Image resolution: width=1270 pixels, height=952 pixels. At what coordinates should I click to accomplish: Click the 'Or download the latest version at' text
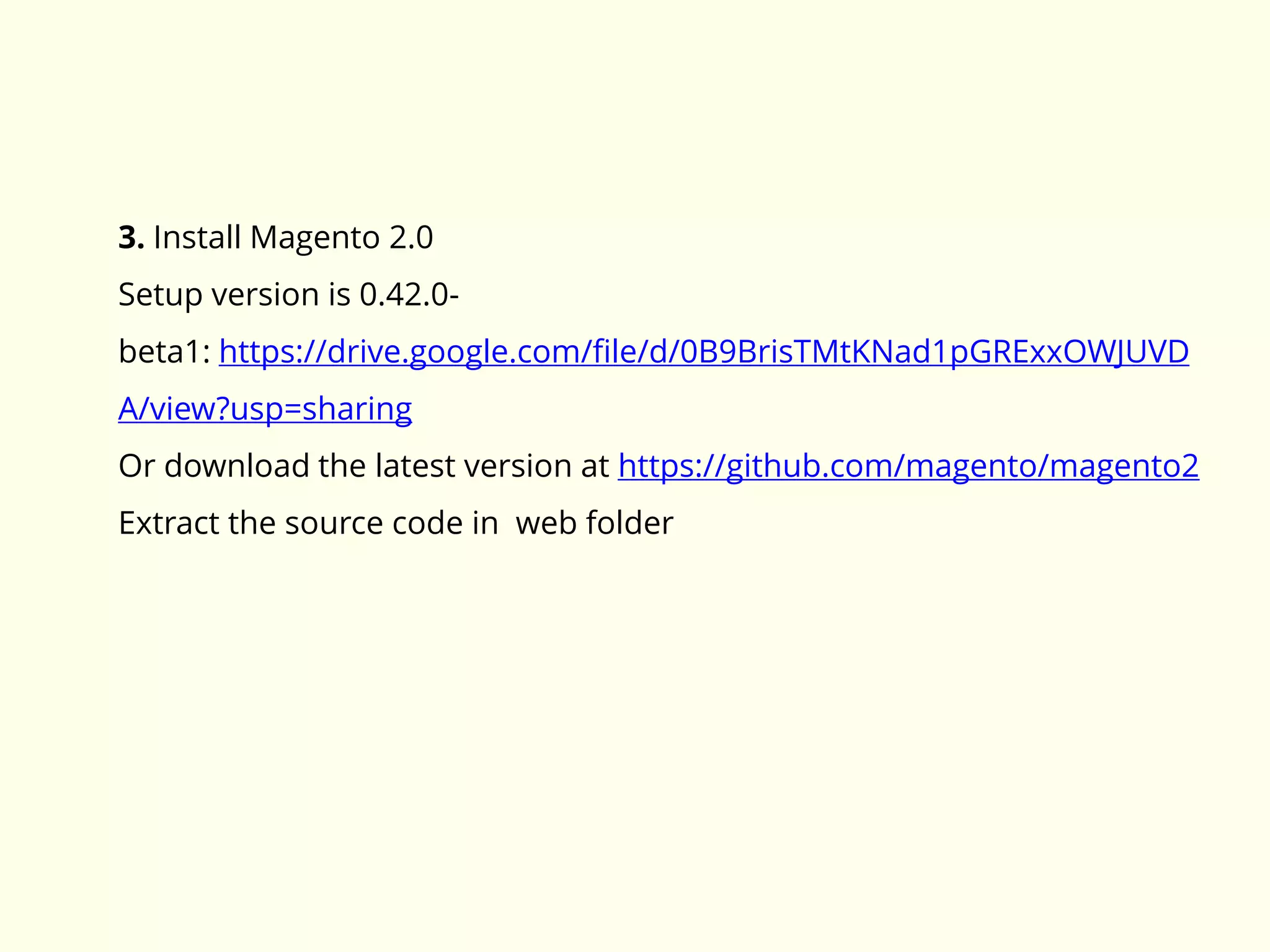tap(364, 466)
